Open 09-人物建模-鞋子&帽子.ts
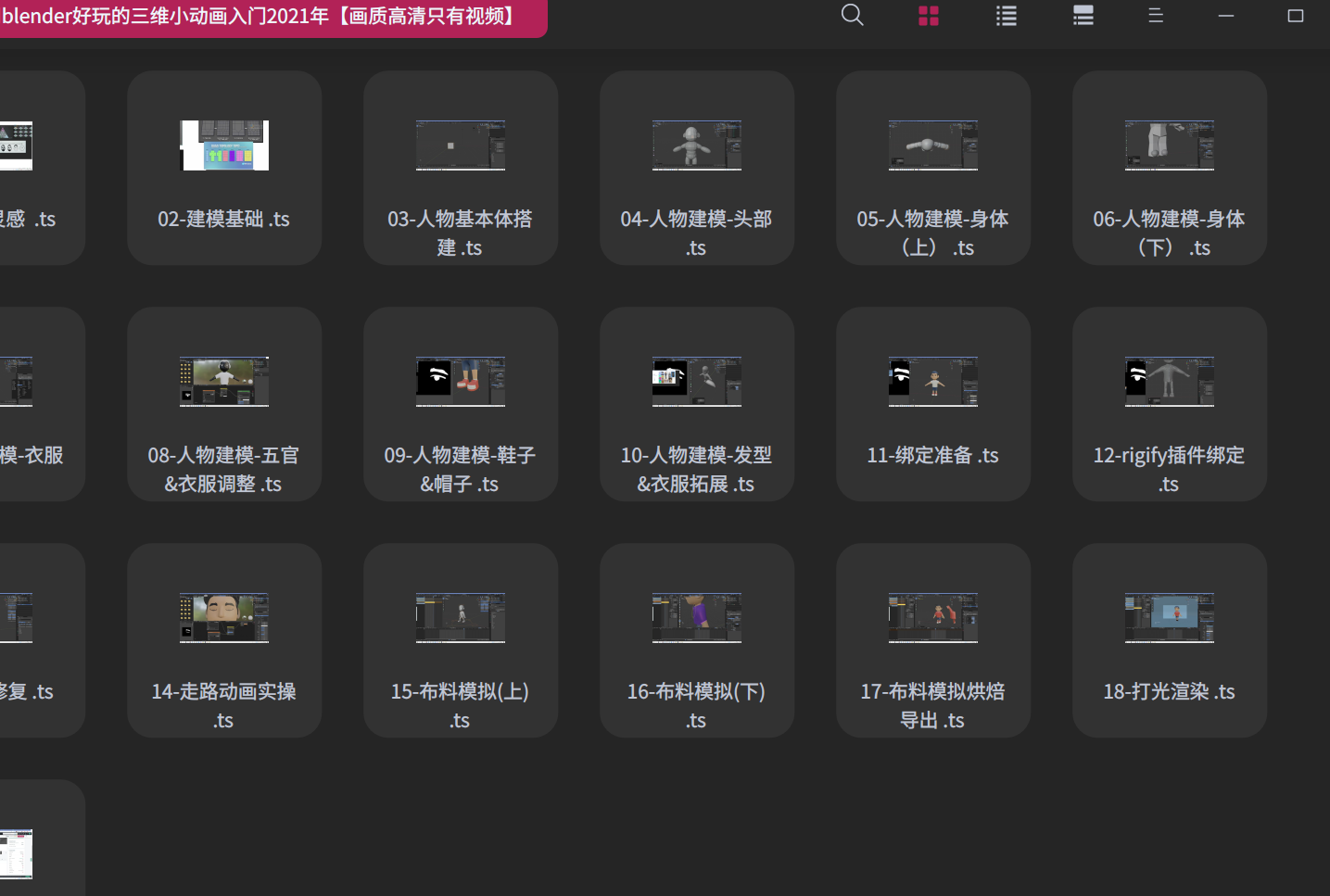The height and width of the screenshot is (896, 1330). 460,404
